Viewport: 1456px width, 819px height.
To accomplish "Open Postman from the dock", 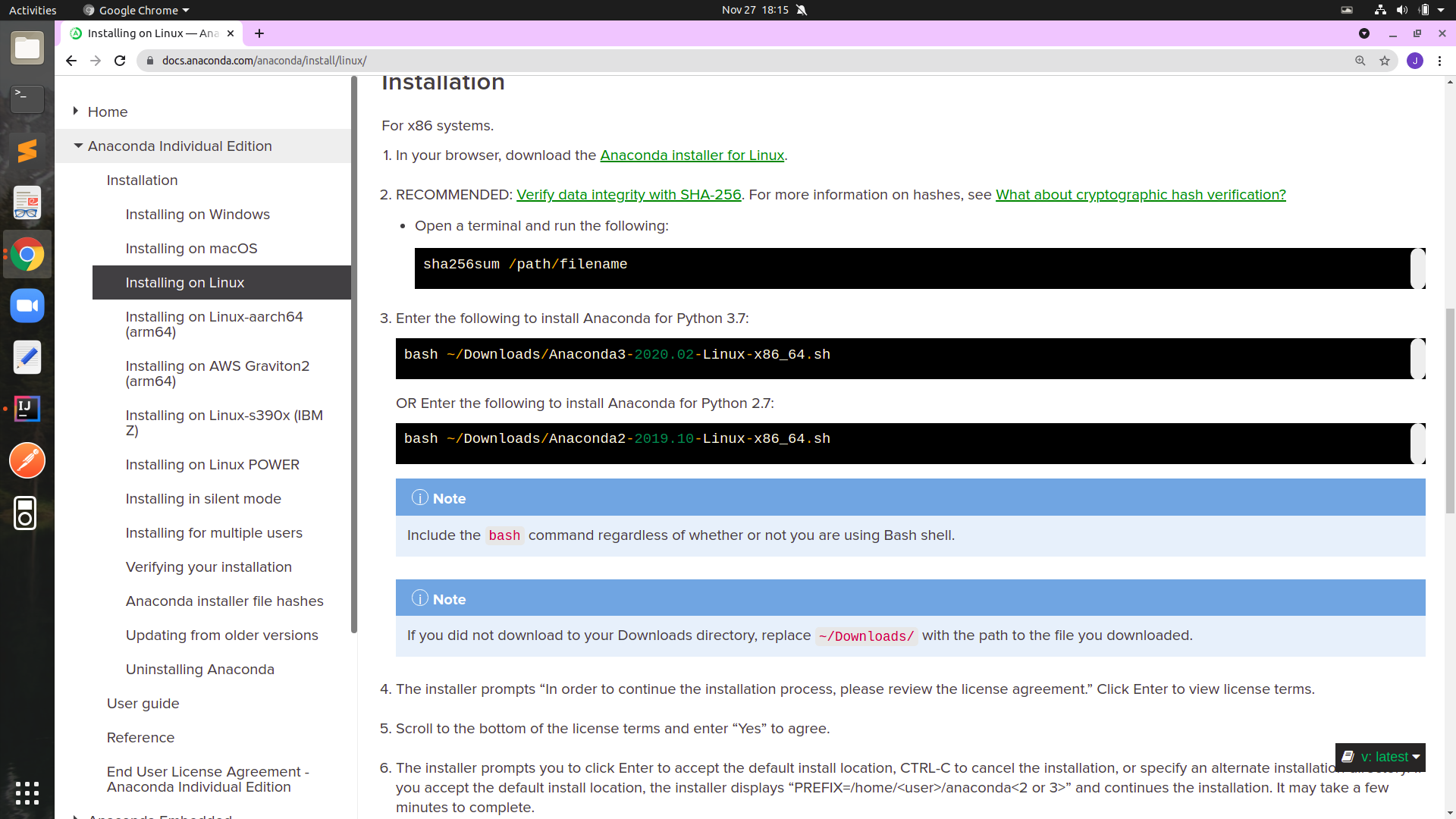I will click(x=27, y=460).
